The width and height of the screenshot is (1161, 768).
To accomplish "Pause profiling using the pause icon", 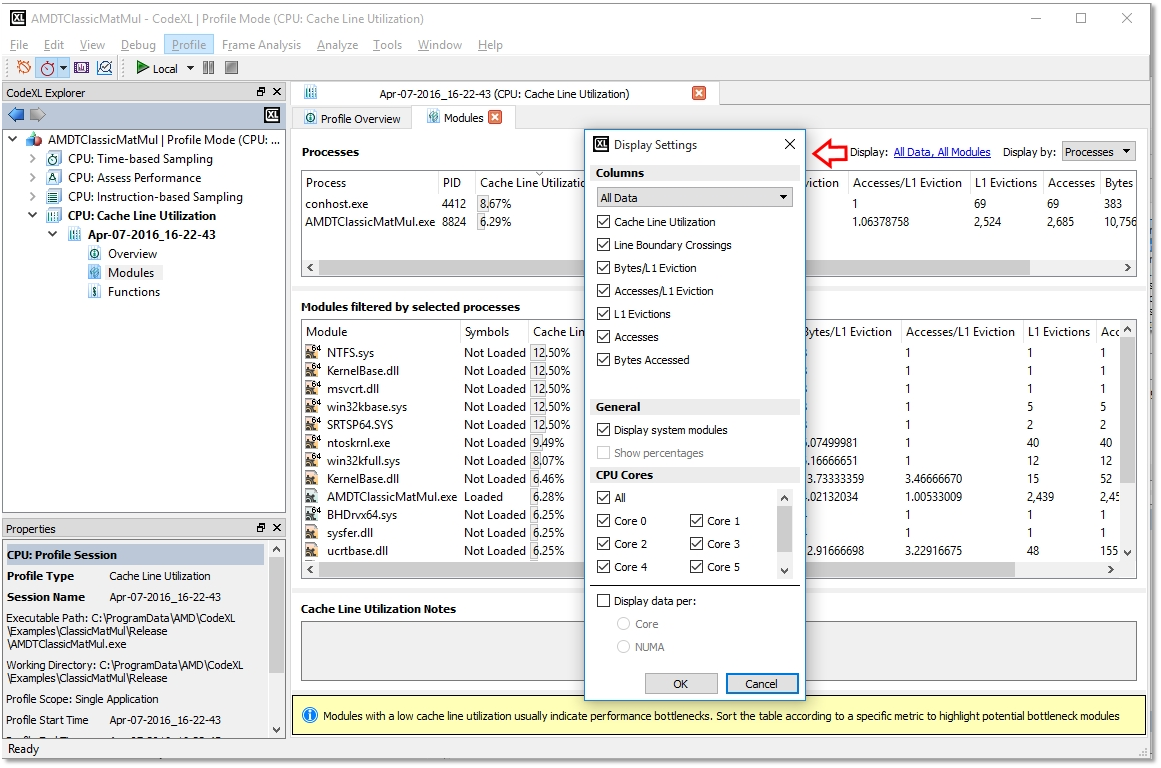I will click(209, 68).
